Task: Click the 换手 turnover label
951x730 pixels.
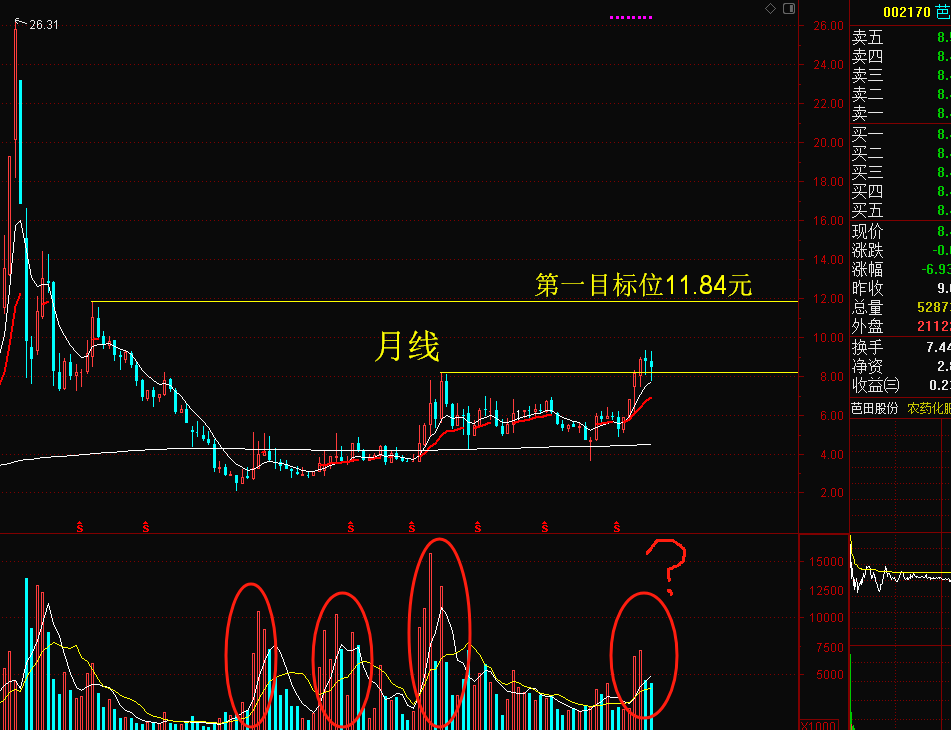Action: (867, 347)
